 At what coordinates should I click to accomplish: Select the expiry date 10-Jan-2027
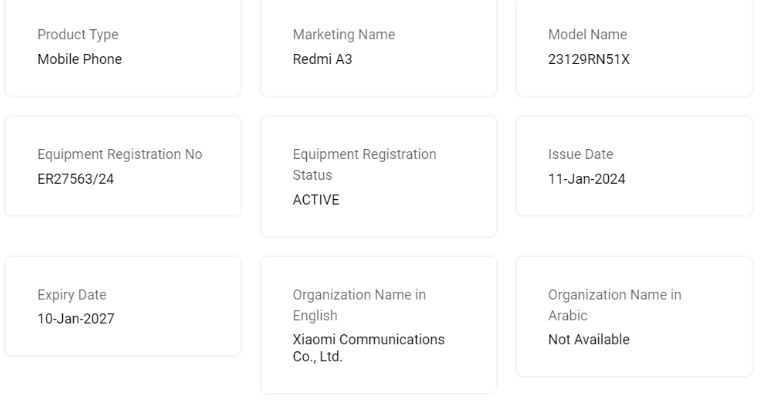[76, 319]
